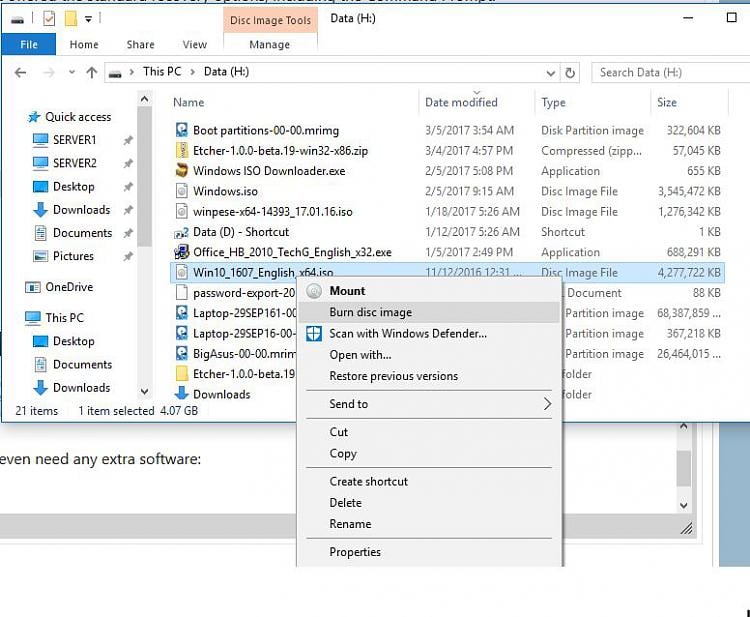Sort files by Type column header
Viewport: 750px width, 617px height.
553,102
